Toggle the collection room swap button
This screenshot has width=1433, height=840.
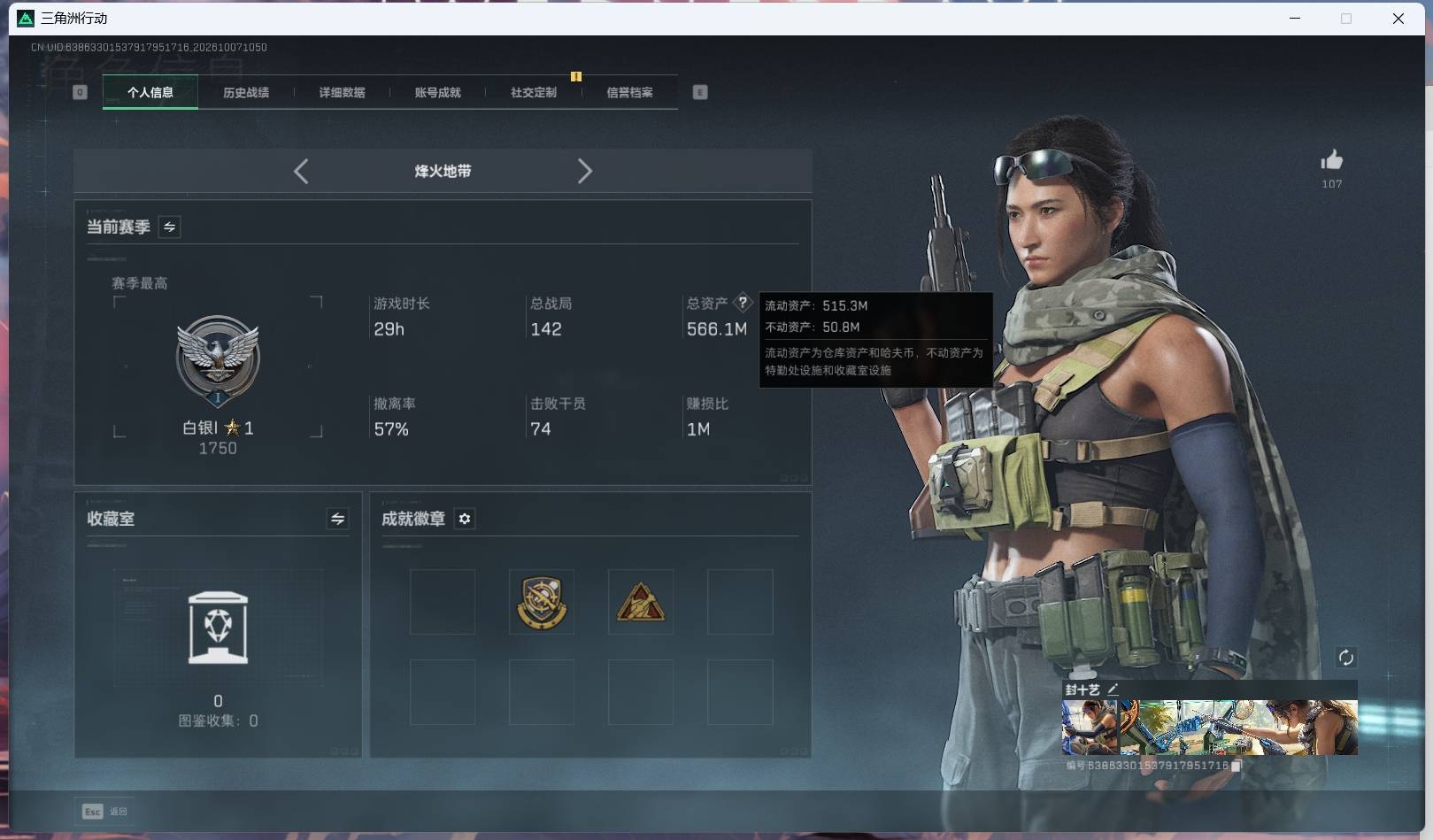point(337,519)
